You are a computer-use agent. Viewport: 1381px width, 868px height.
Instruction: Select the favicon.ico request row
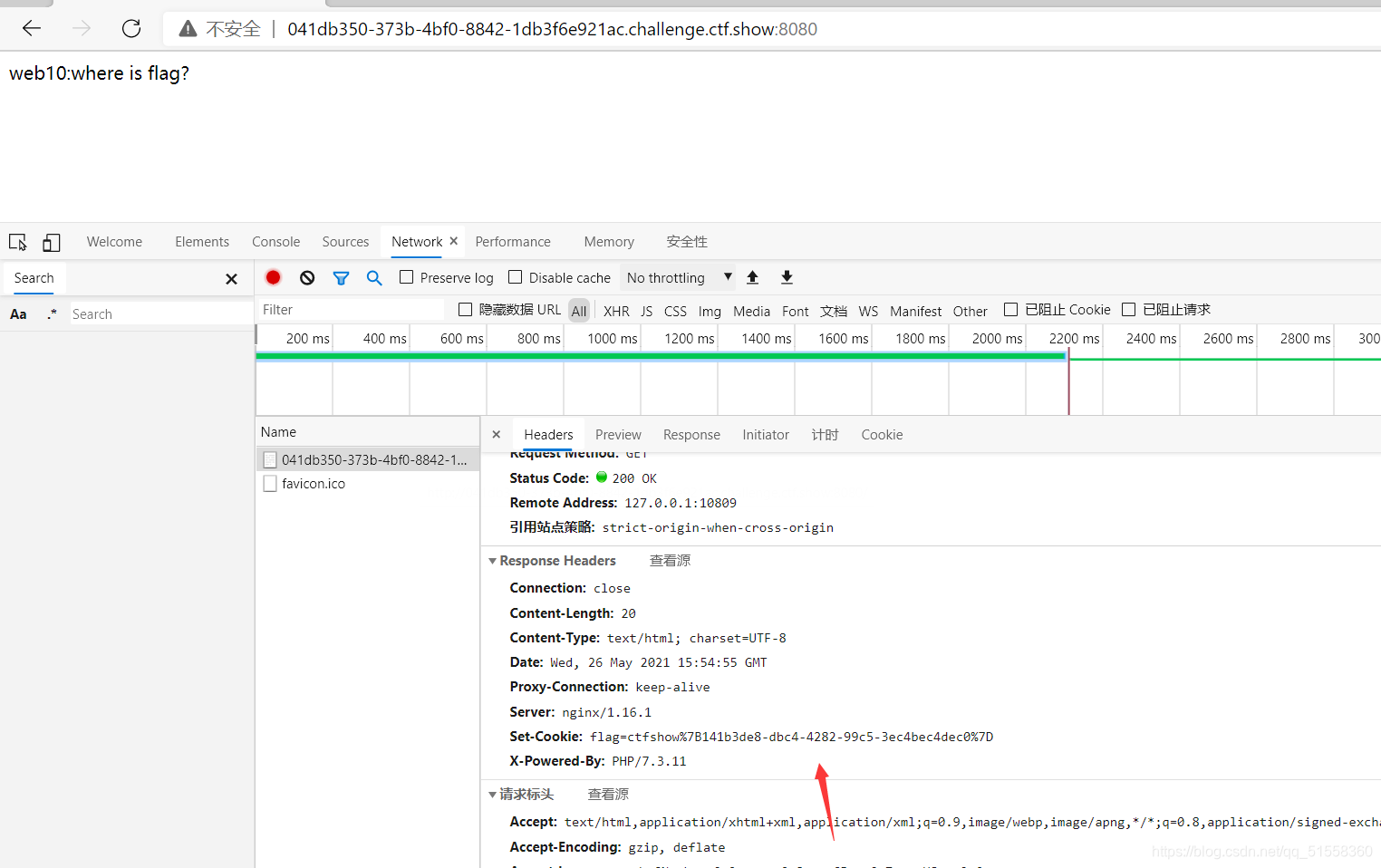click(x=367, y=484)
